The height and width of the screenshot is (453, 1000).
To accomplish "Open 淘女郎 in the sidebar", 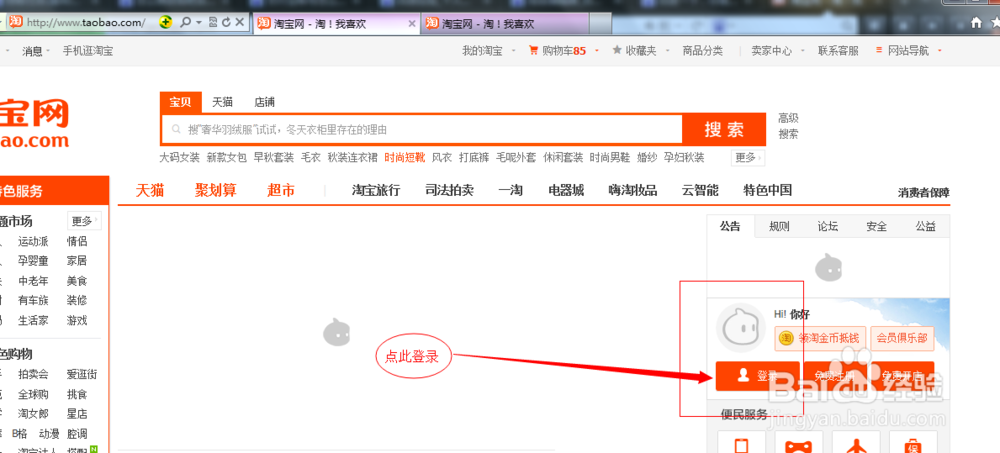I will [33, 414].
